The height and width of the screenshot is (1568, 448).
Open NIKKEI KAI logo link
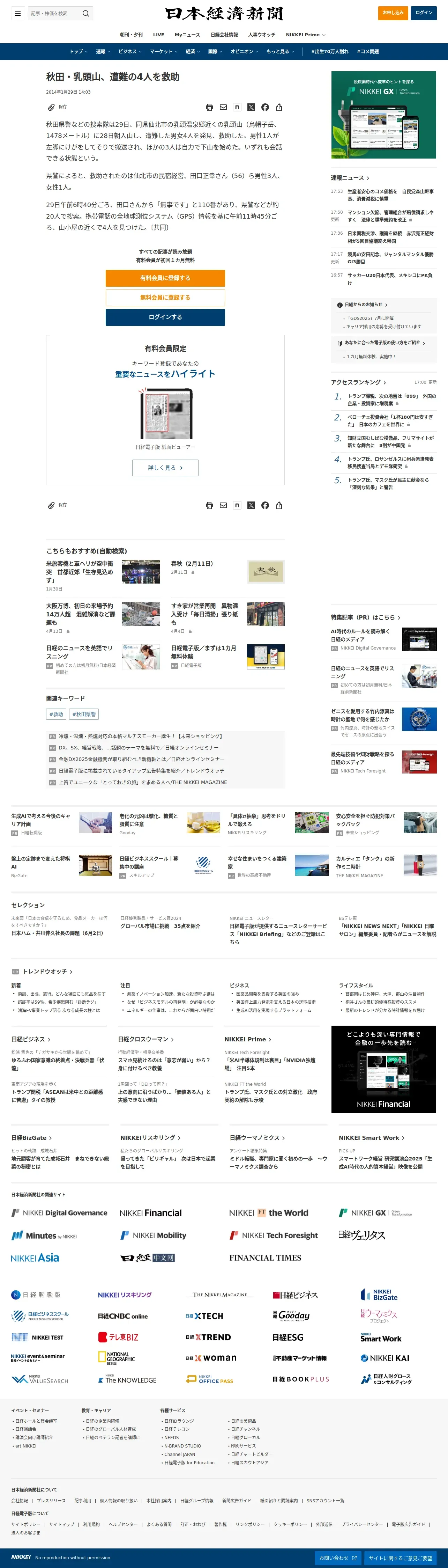[x=385, y=1358]
